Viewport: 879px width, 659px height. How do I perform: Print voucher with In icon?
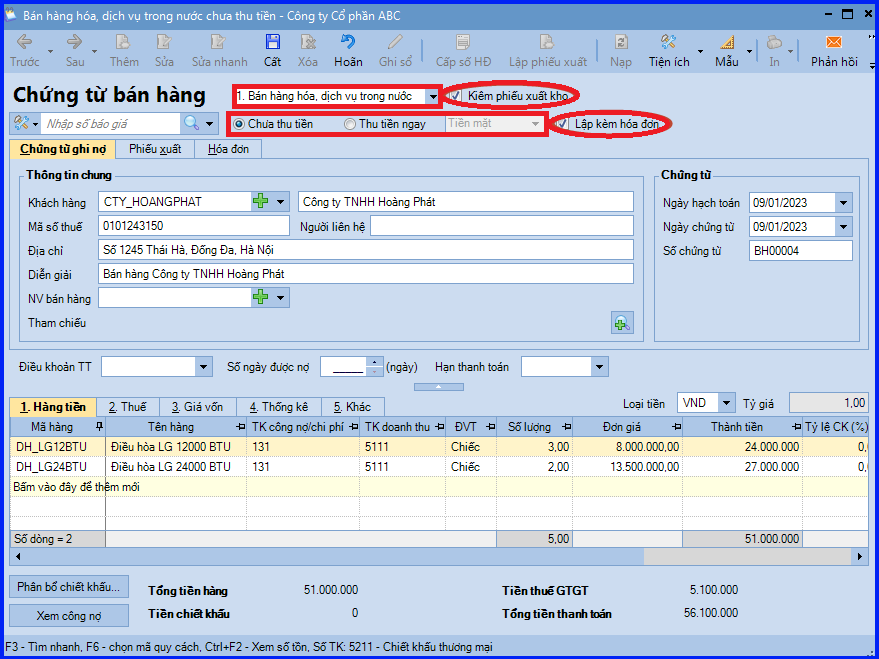point(774,43)
